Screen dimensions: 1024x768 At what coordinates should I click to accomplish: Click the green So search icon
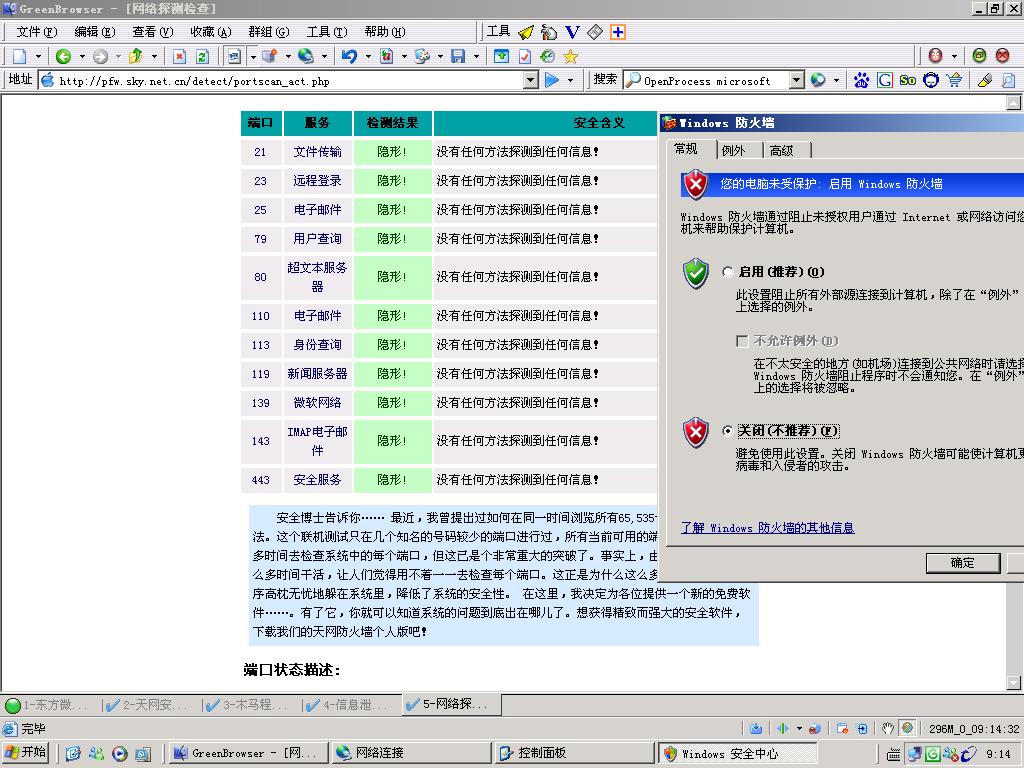pyautogui.click(x=908, y=80)
